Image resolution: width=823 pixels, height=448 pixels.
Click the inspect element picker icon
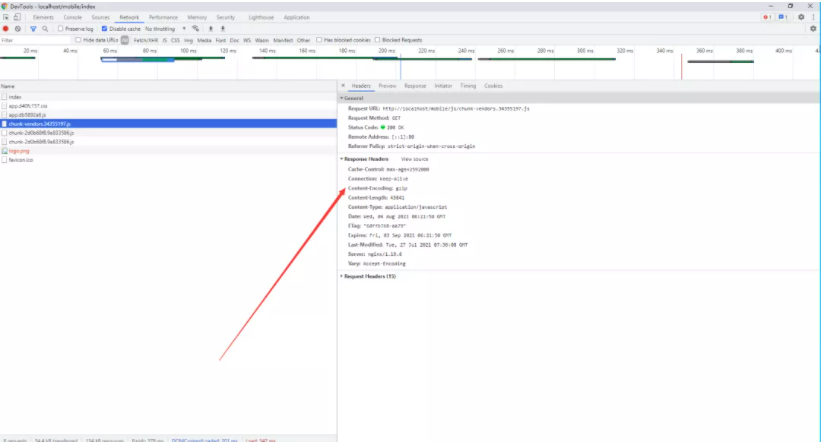coord(6,17)
